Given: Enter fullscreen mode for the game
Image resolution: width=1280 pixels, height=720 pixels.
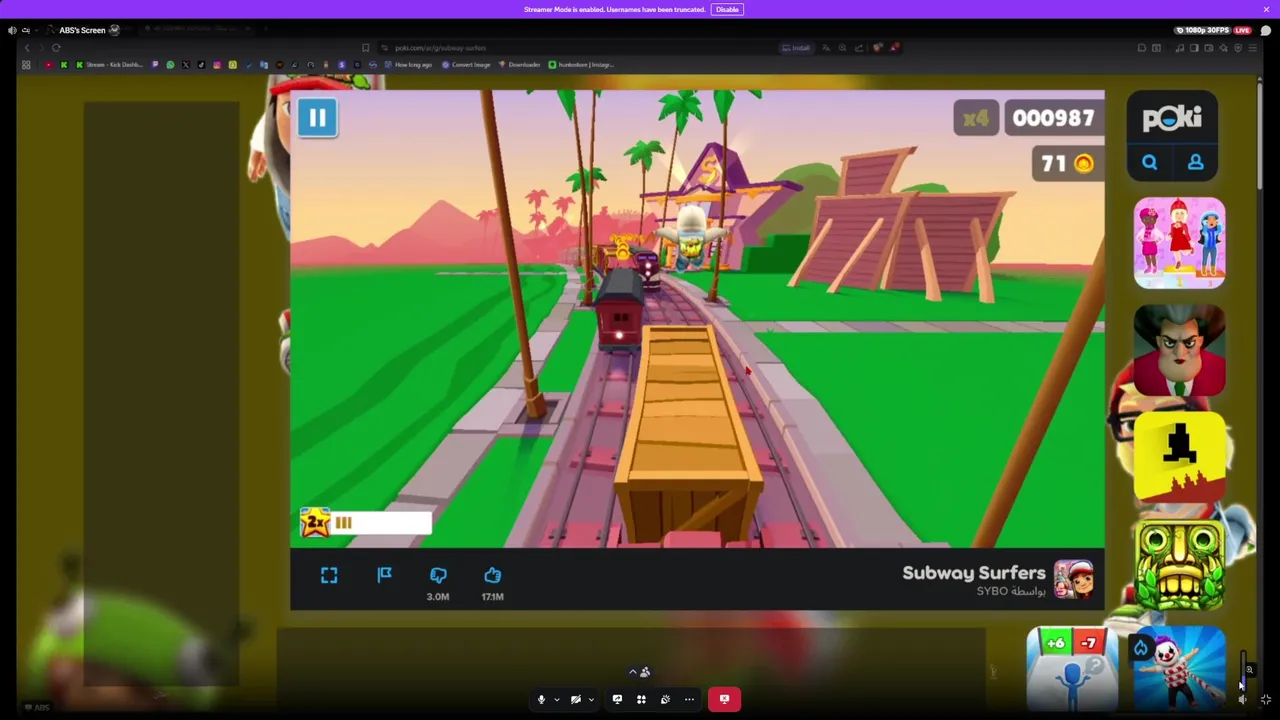Looking at the screenshot, I should [329, 575].
